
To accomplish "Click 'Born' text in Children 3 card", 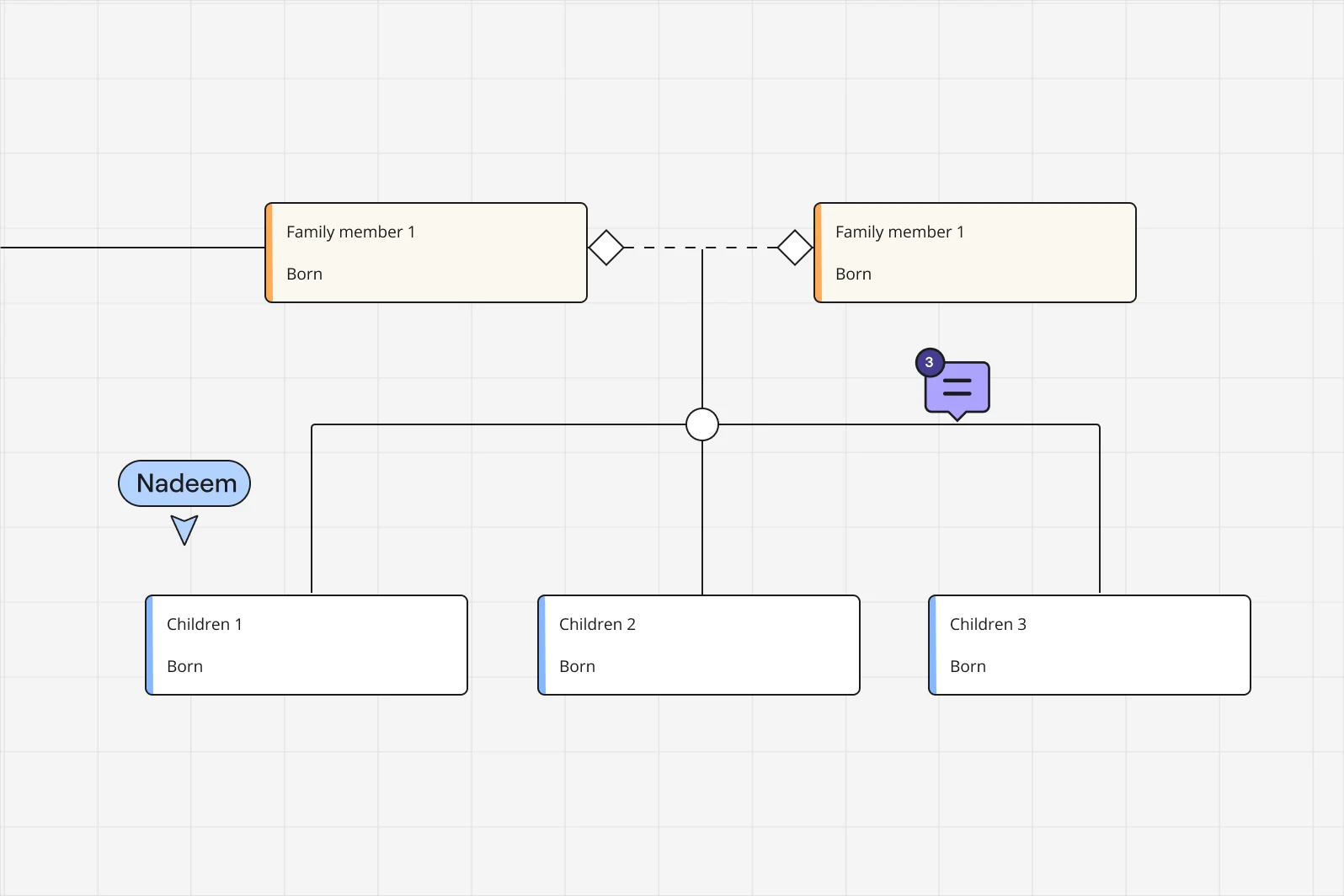I will click(968, 666).
